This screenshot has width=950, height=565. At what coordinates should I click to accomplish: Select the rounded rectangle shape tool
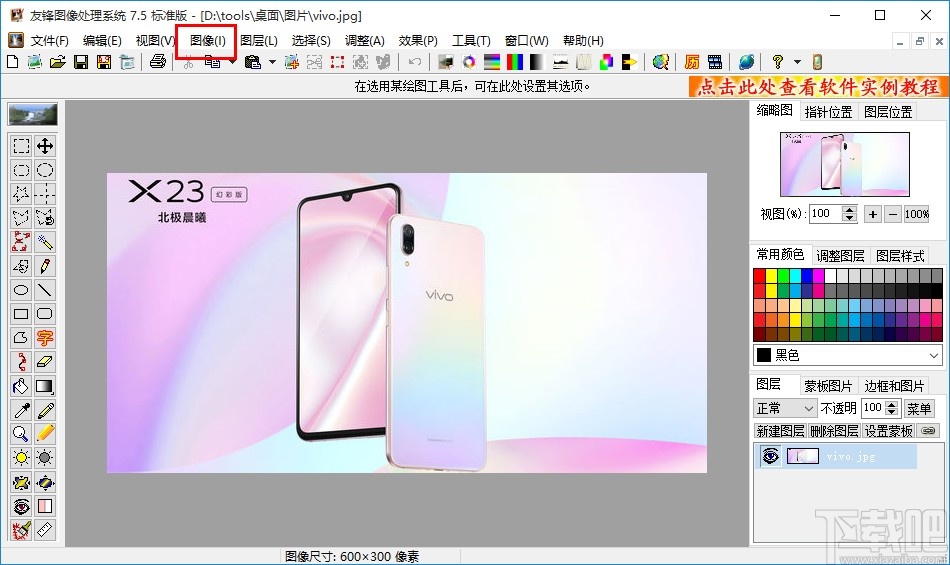45,314
